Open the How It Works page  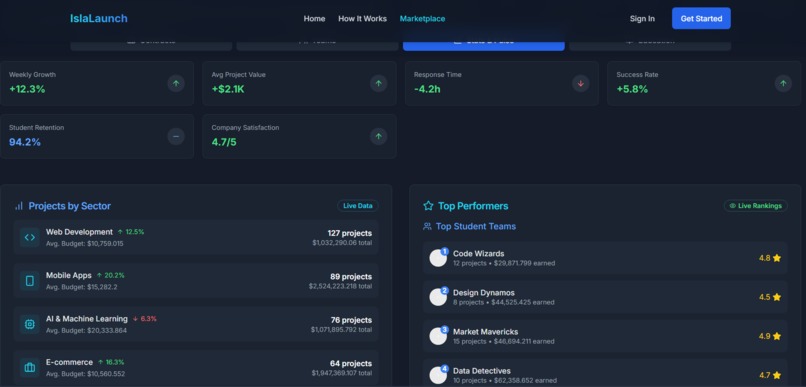(362, 19)
